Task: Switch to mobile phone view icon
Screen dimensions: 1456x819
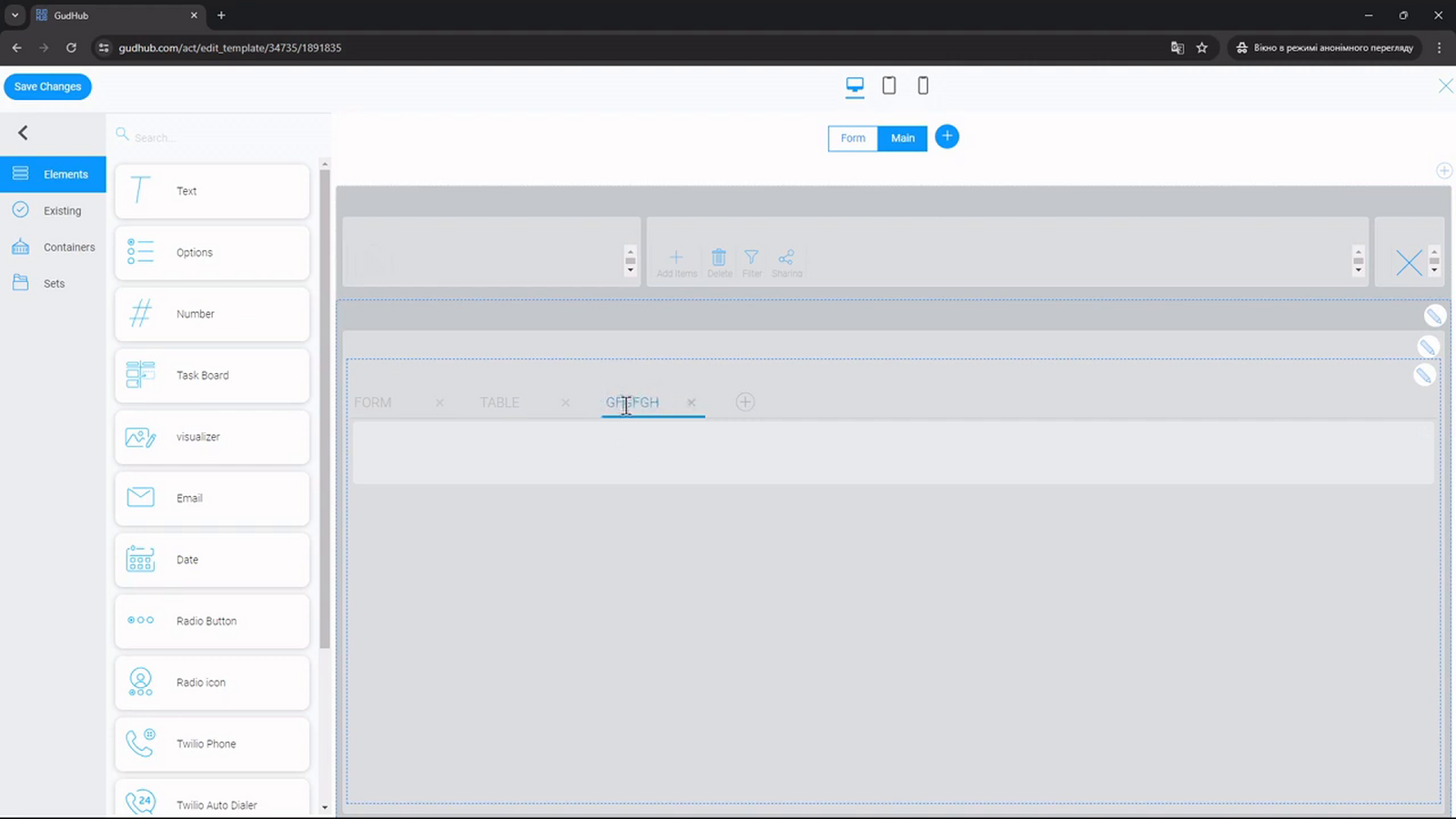Action: pos(923,86)
